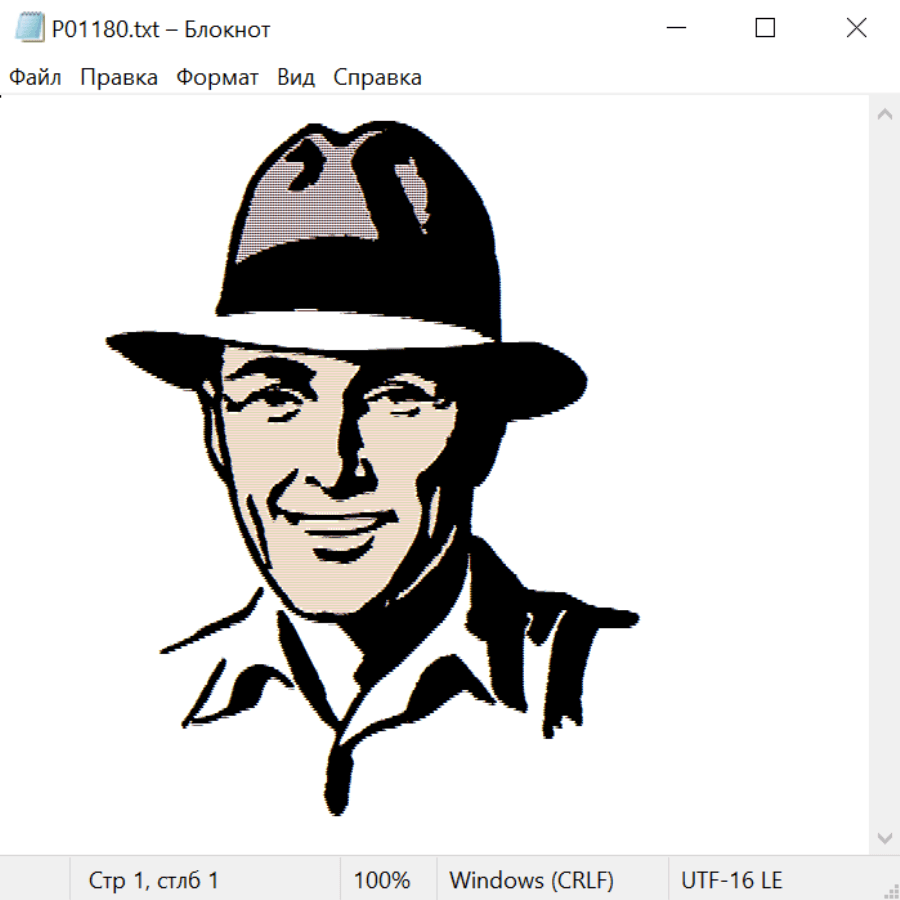Click the P01180.txt – Блокнот title text

161,29
